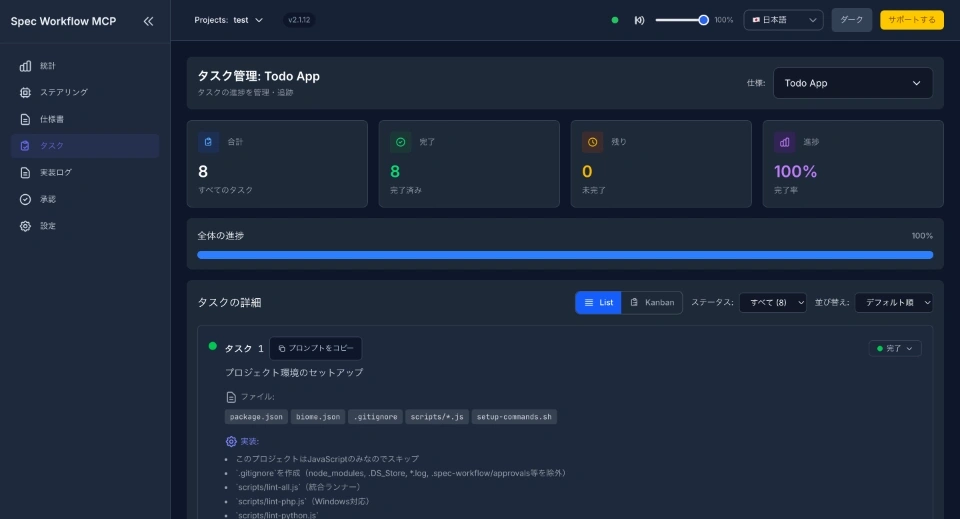Screen dimensions: 960x519
Task: Switch to List view
Action: click(x=598, y=302)
